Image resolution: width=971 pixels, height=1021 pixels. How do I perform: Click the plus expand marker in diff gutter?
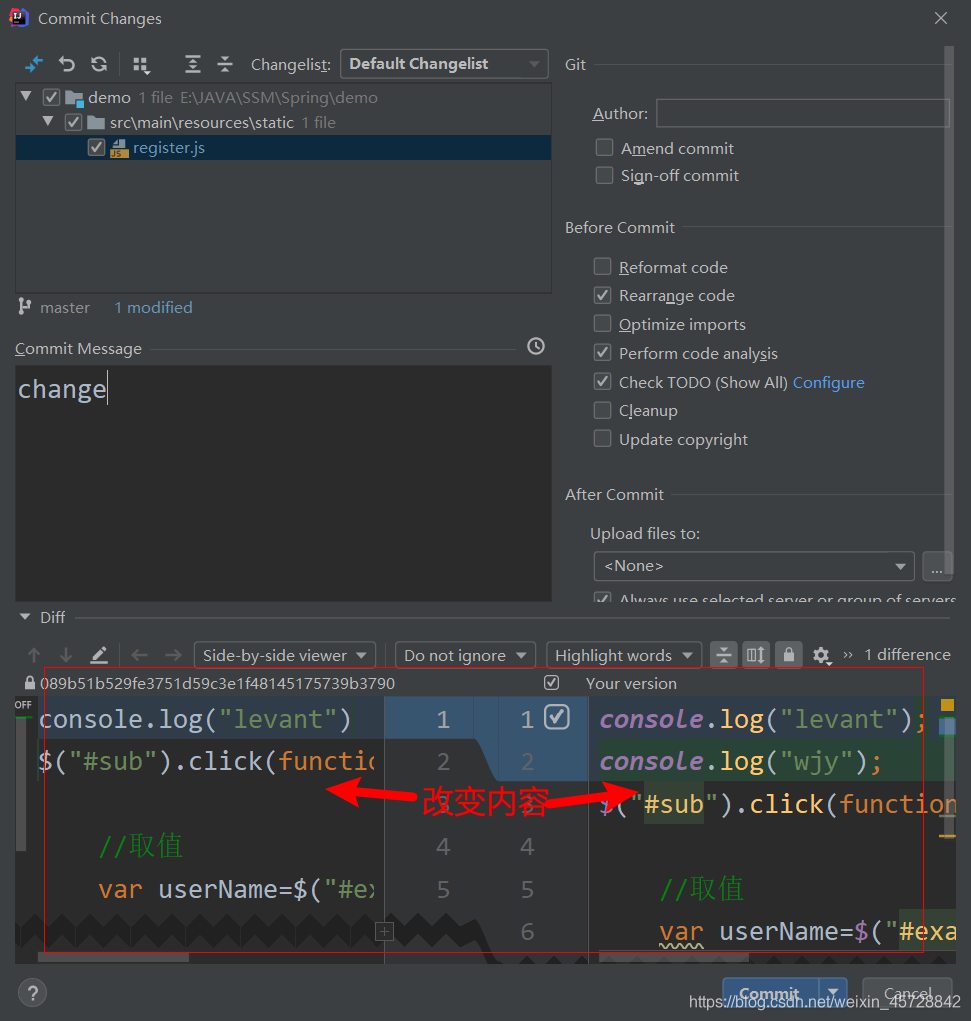pos(384,932)
